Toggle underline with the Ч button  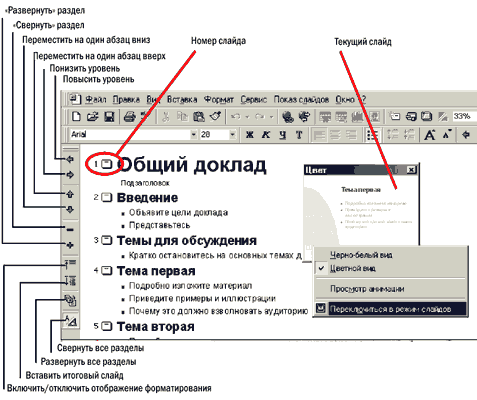282,135
